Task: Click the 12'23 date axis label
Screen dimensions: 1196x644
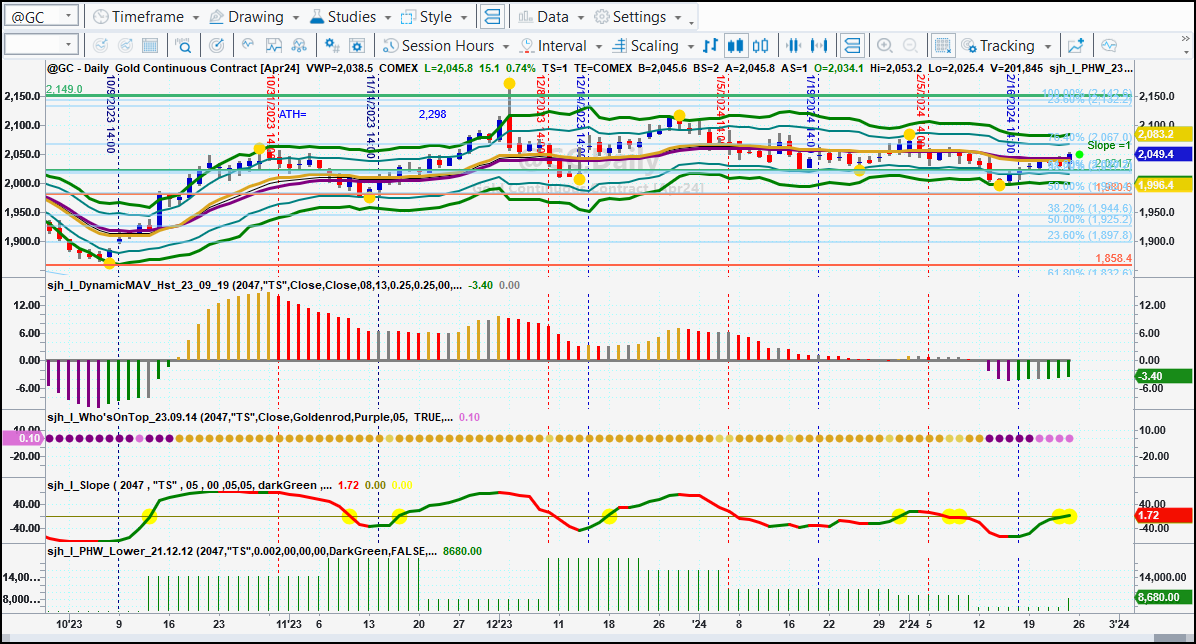Action: tap(499, 624)
